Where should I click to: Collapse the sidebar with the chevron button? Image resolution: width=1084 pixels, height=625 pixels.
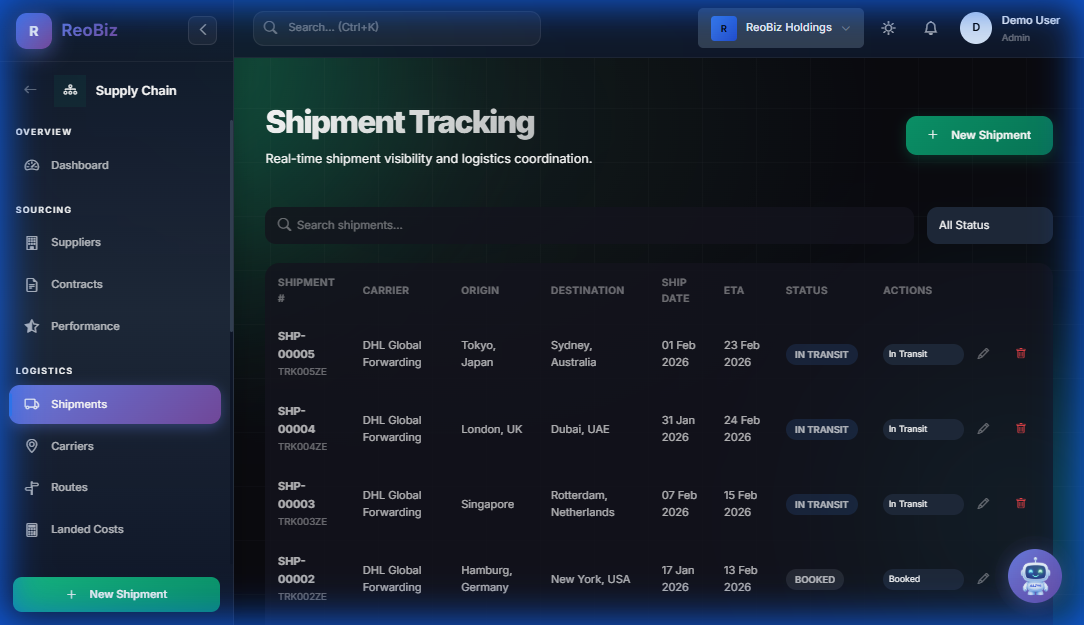point(203,30)
